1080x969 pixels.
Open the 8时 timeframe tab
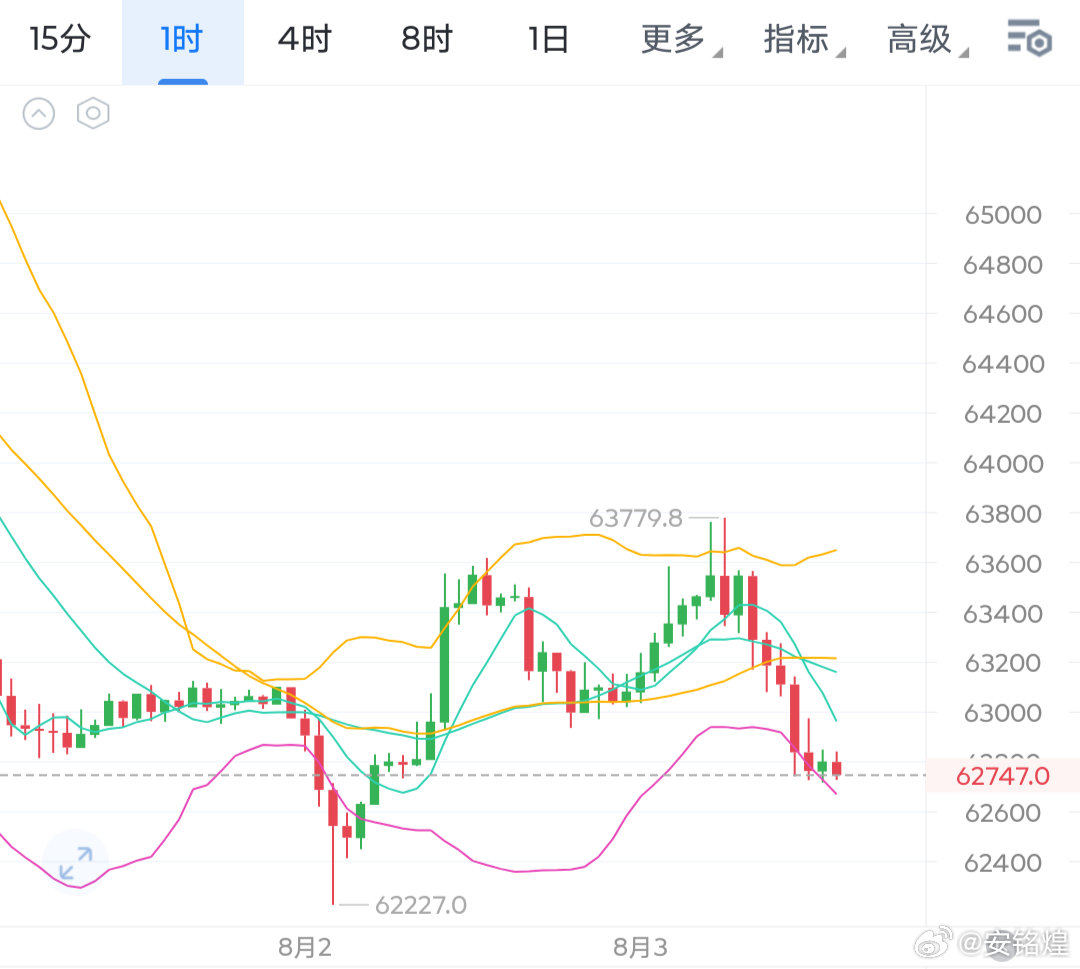(x=427, y=39)
